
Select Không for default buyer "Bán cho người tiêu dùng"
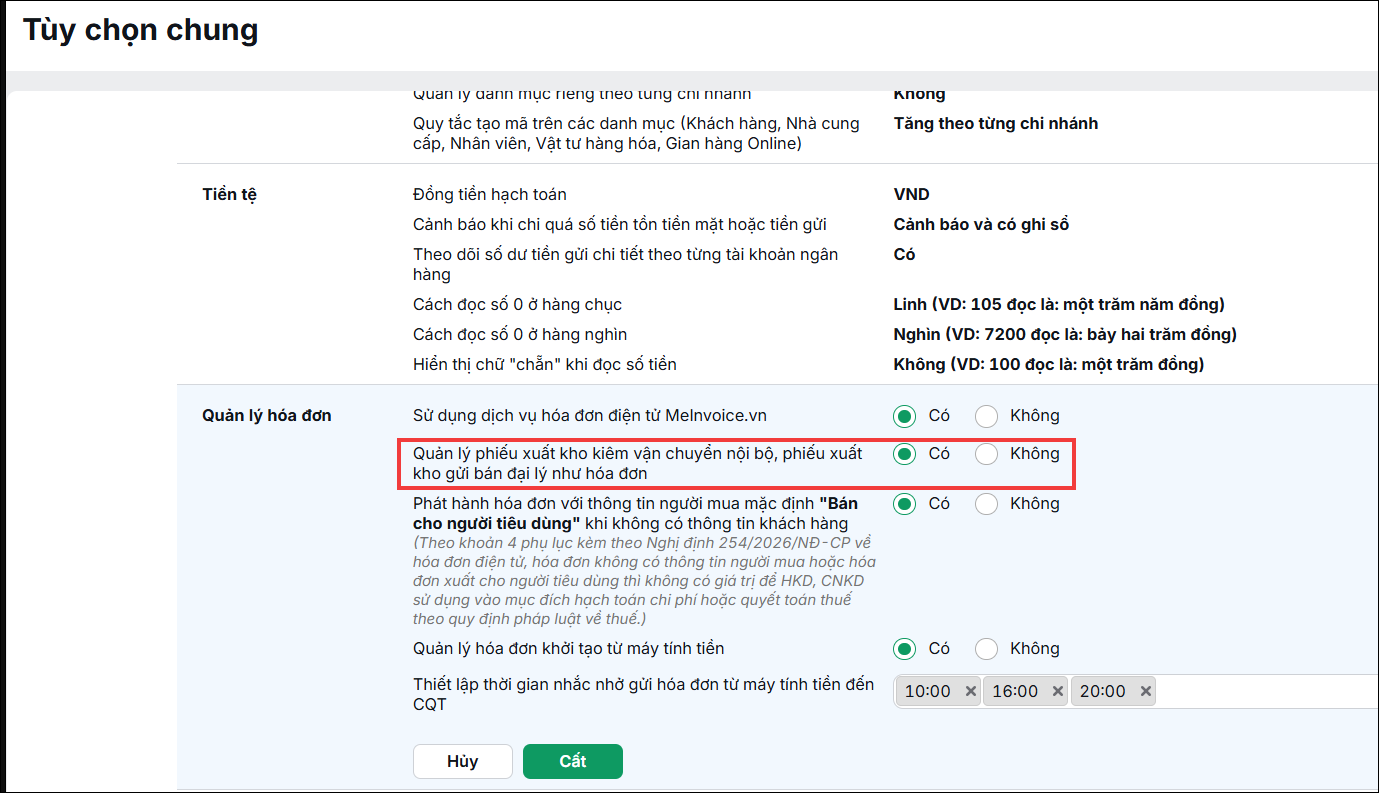[987, 504]
